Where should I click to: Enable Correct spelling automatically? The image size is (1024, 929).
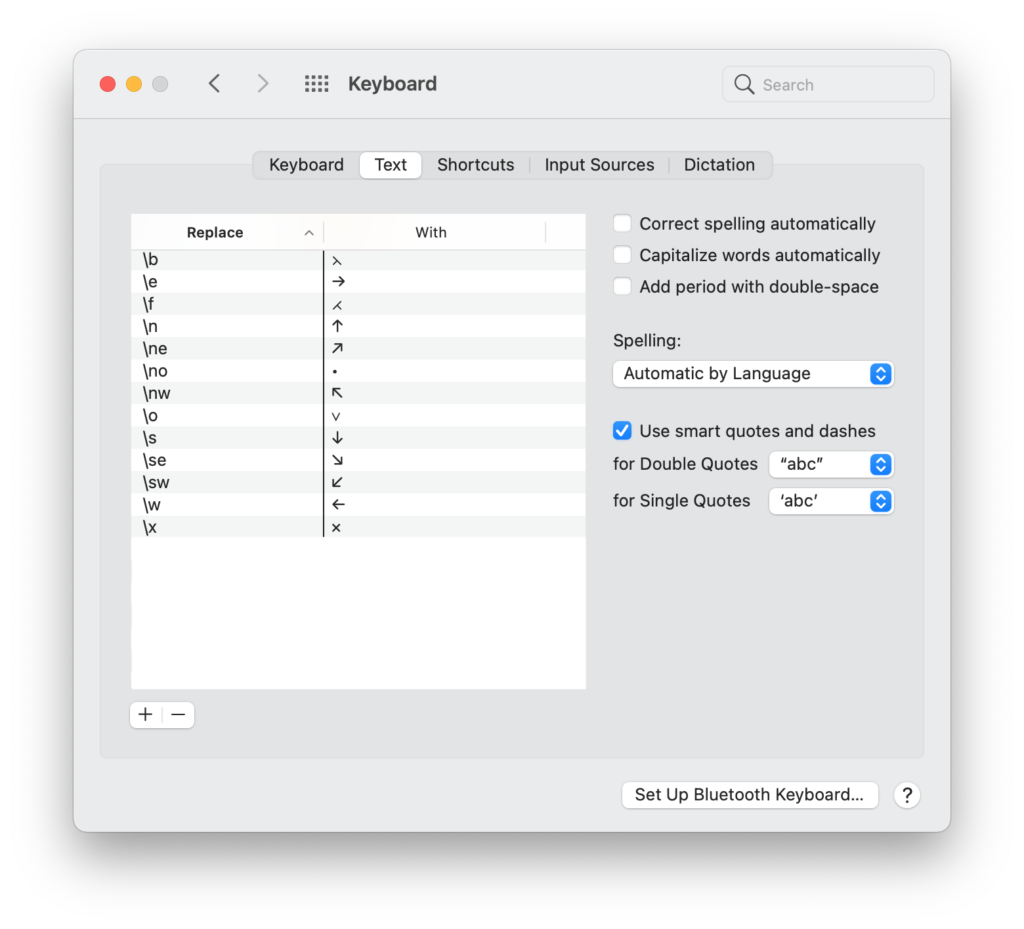622,224
